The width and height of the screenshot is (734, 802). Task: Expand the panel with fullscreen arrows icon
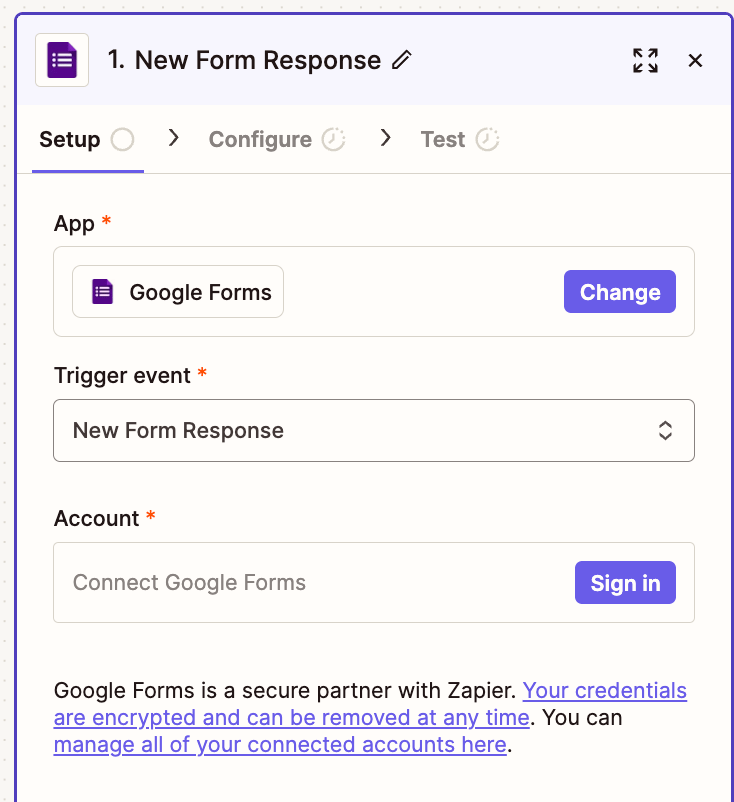coord(646,60)
